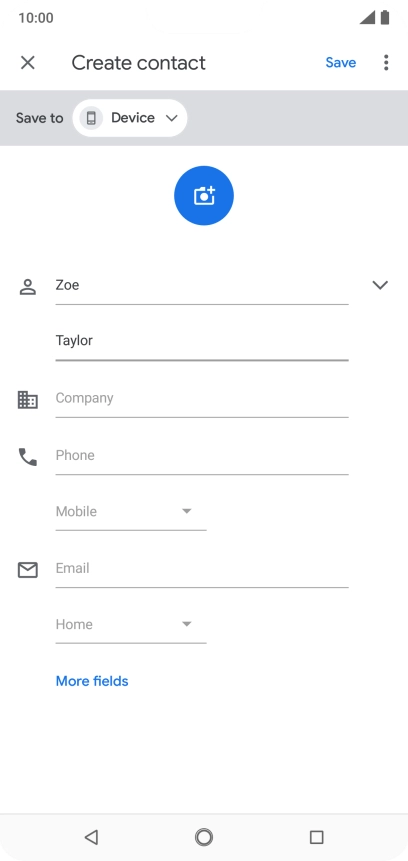This screenshot has width=408, height=861.
Task: Select the first name field containing Zoe
Action: click(x=202, y=286)
